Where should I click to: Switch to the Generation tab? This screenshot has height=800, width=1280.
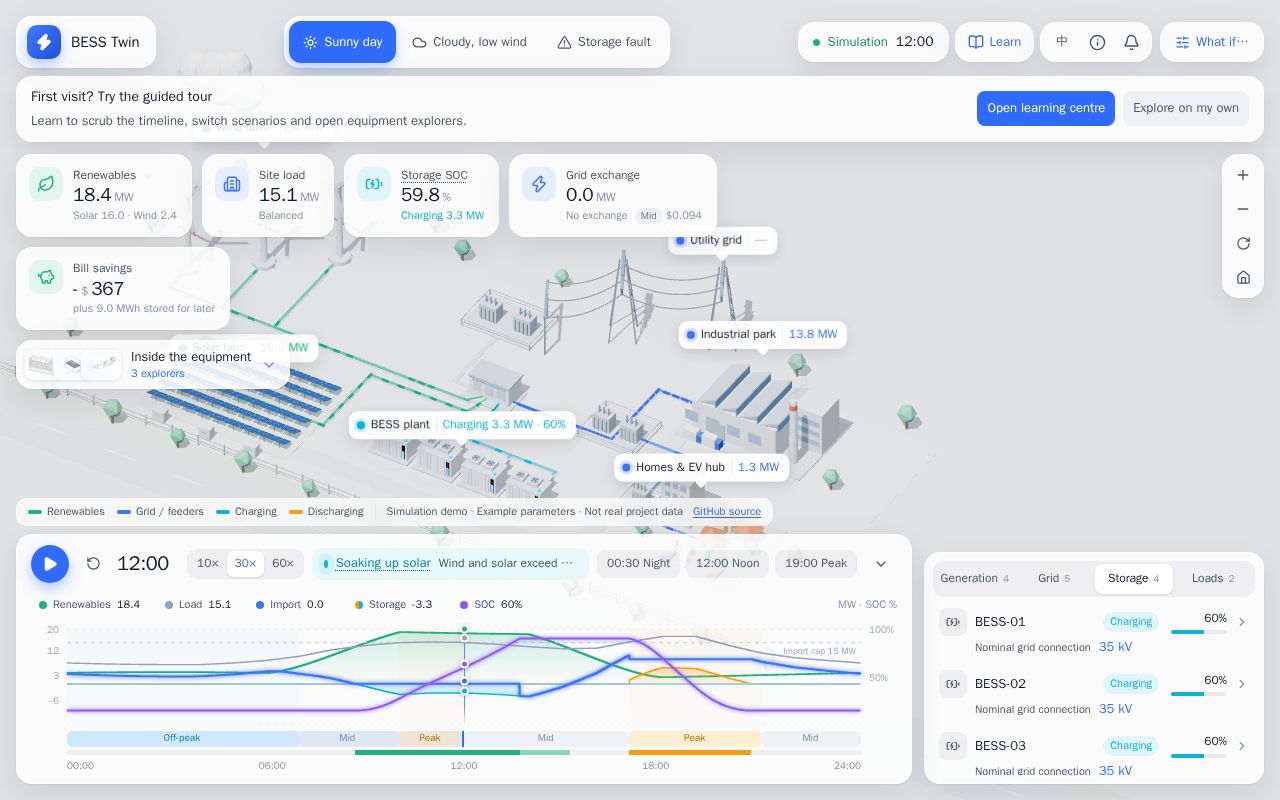[x=975, y=579]
